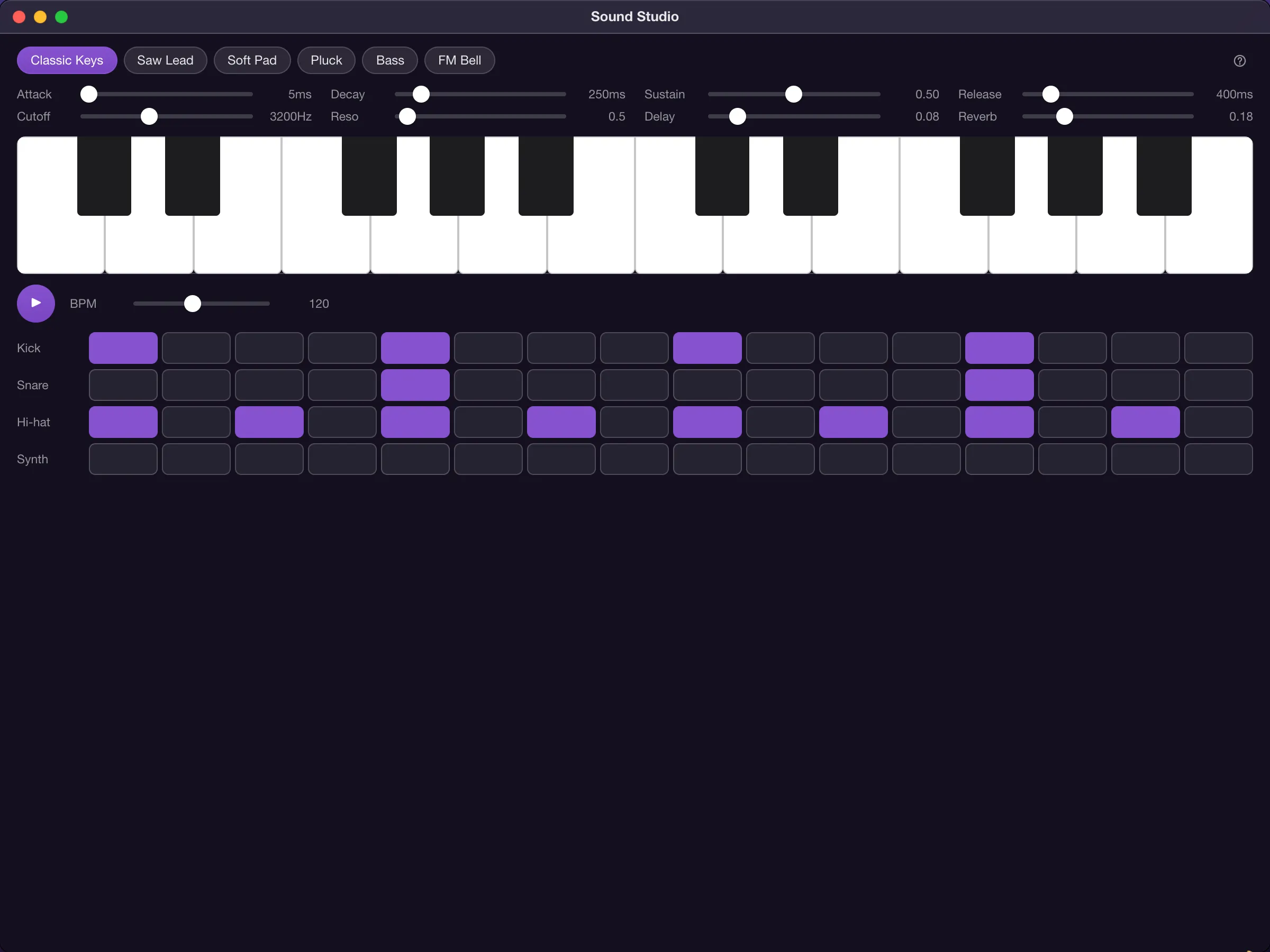Disable the fifth Snare step
This screenshot has height=952, width=1270.
pyautogui.click(x=415, y=385)
